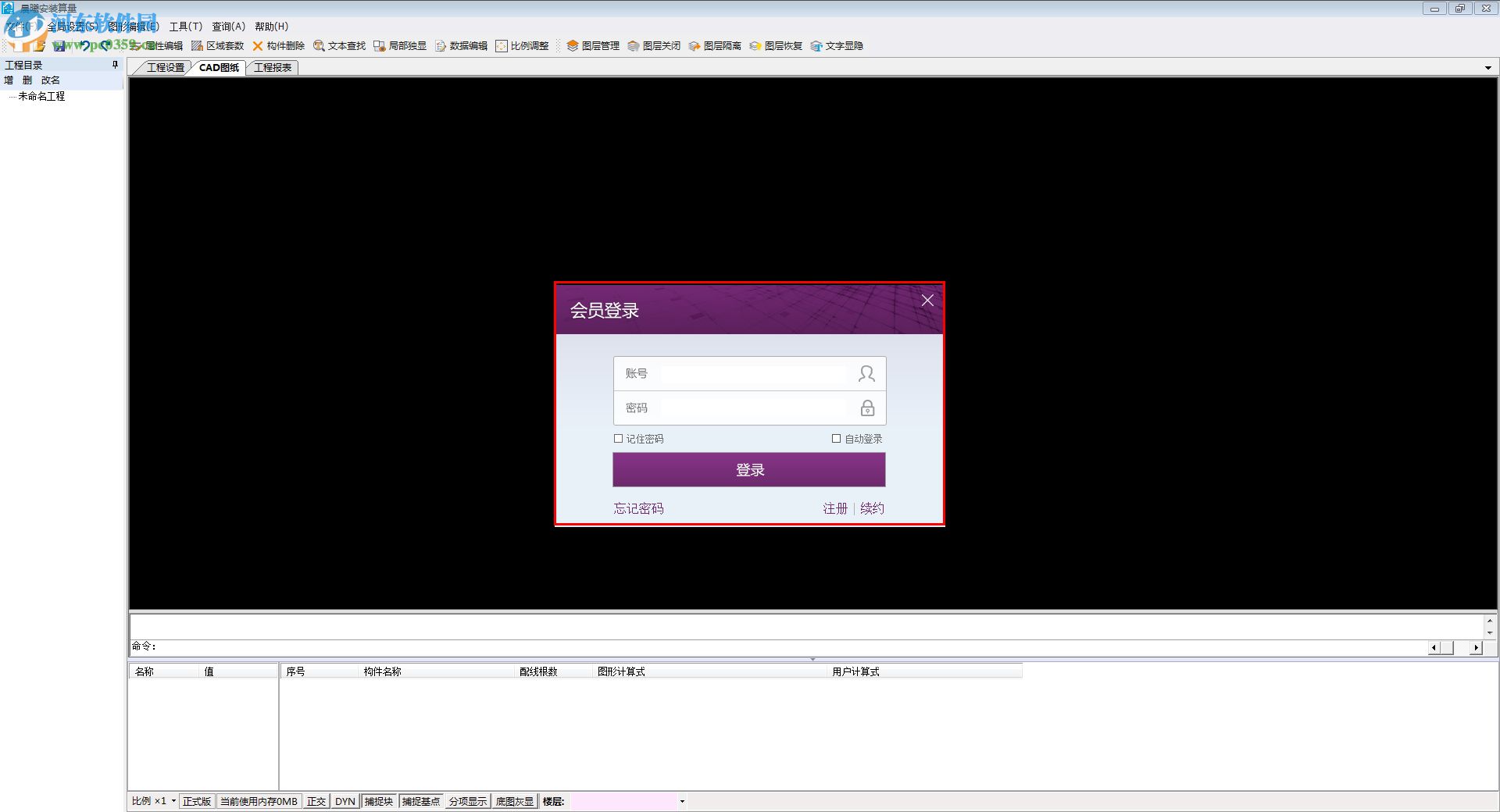Screen dimensions: 1500x812
Task: Open the 比例 ×1 scale dropdown
Action: click(x=173, y=801)
